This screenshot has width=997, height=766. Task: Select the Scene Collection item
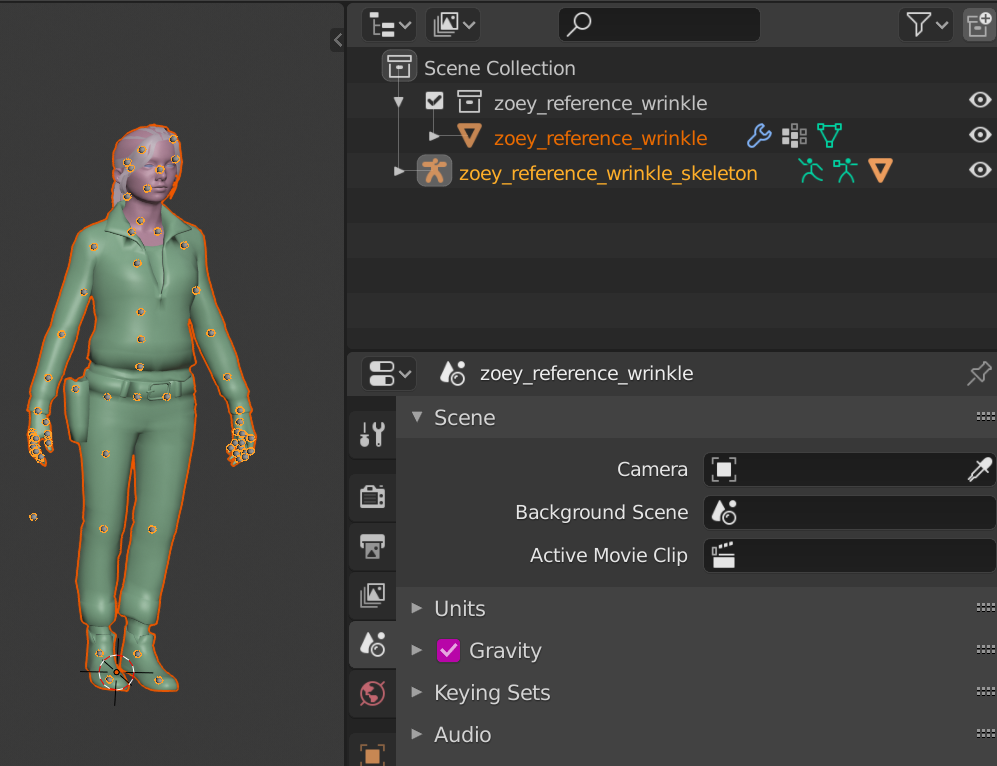tap(499, 69)
